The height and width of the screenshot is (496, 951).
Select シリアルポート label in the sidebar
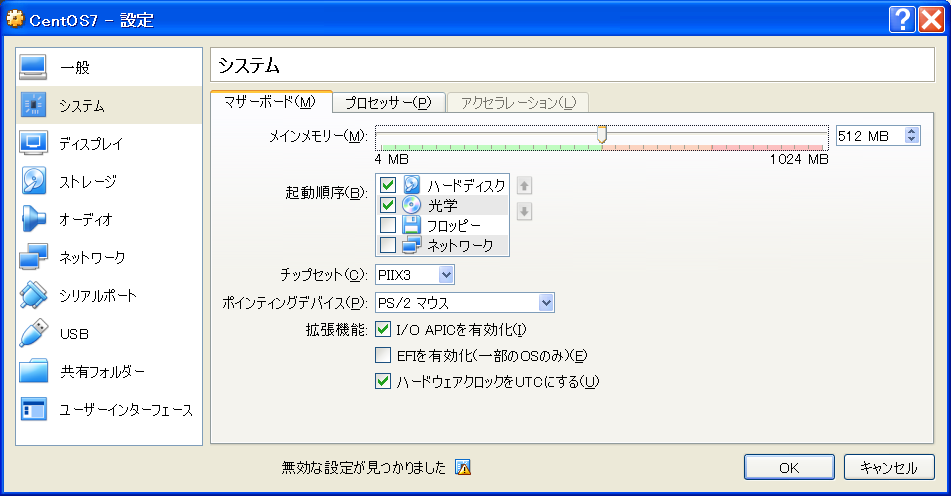(98, 295)
